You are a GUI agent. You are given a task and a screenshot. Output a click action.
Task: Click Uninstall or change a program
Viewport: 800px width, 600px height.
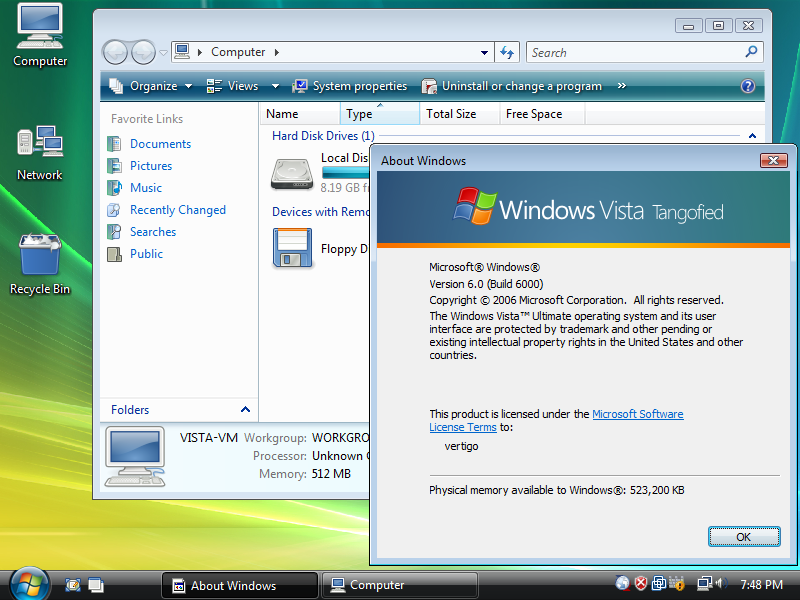tap(512, 86)
